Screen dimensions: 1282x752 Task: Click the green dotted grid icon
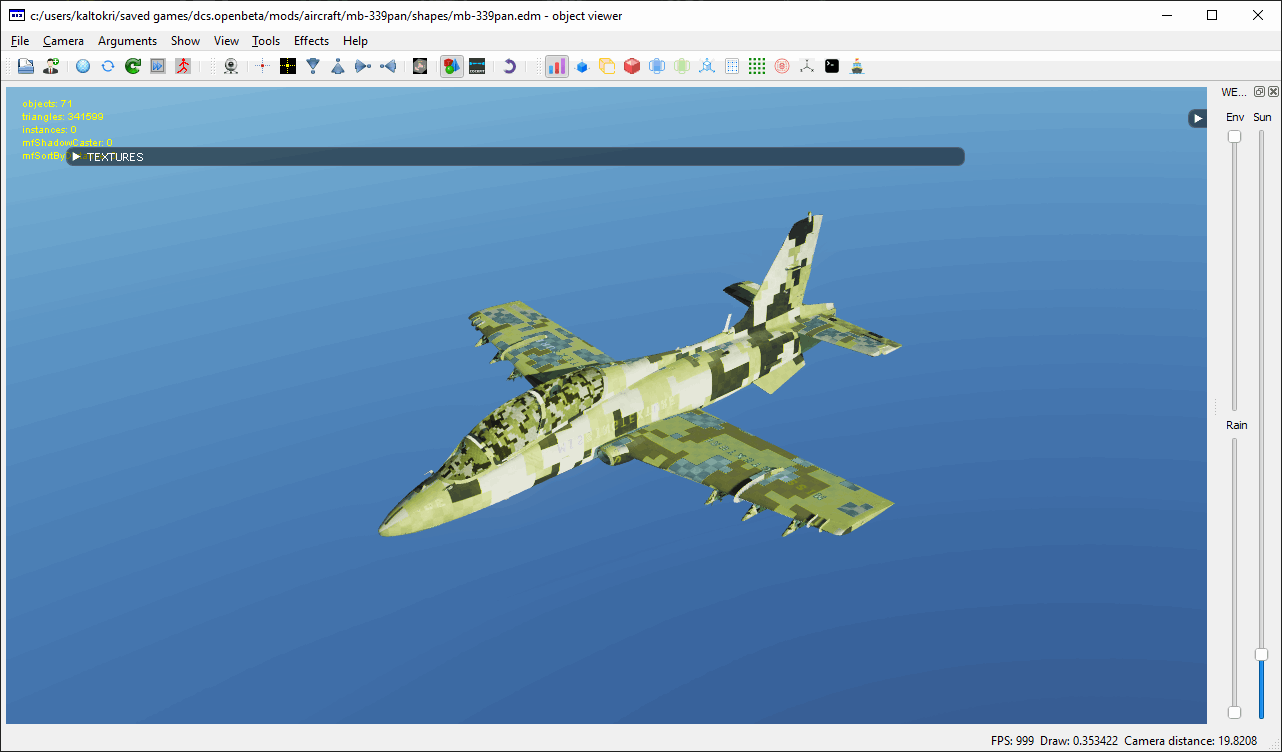[x=757, y=66]
